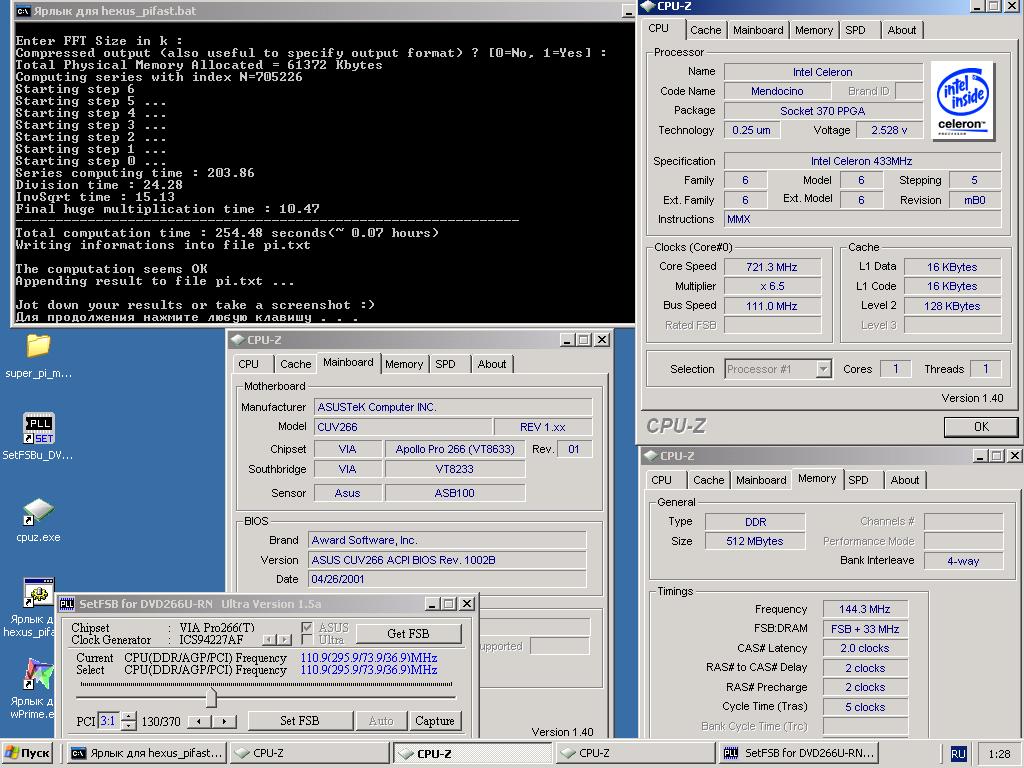Click the Intel Inside Celeron logo
Screen dimensions: 1024x768
(x=962, y=100)
